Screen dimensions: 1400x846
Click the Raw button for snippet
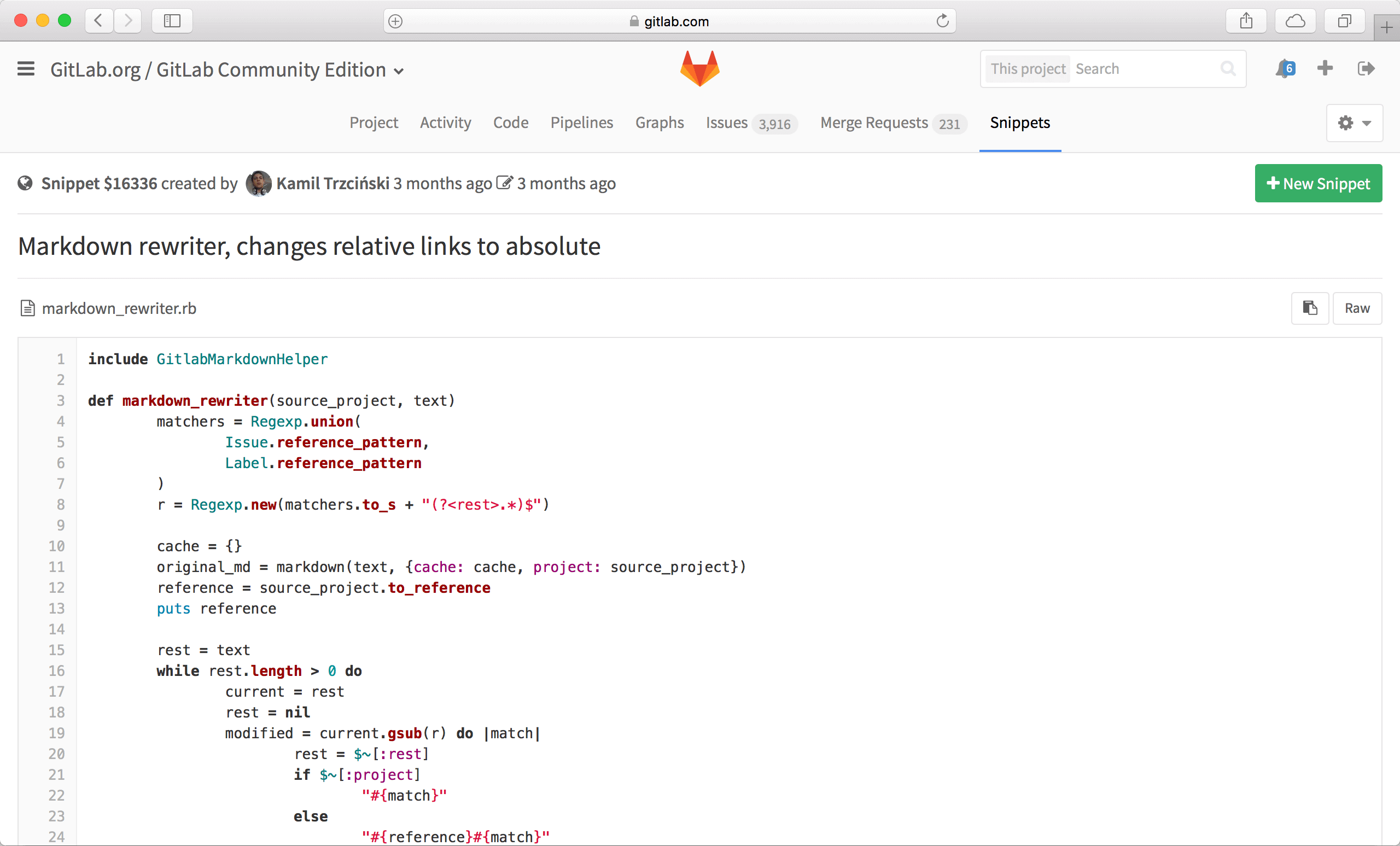[x=1357, y=307]
